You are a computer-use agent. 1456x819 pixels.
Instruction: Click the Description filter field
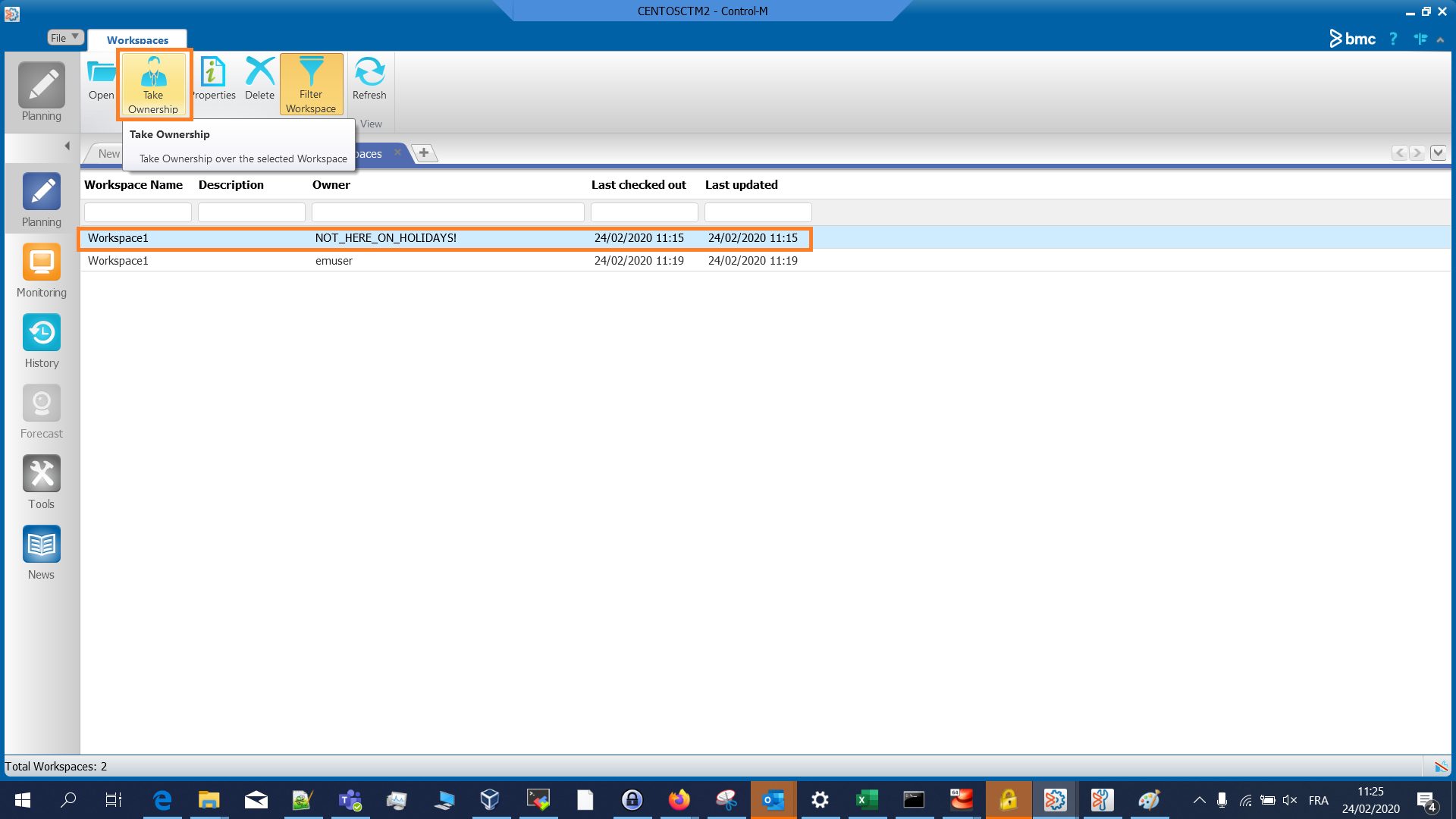pos(252,212)
